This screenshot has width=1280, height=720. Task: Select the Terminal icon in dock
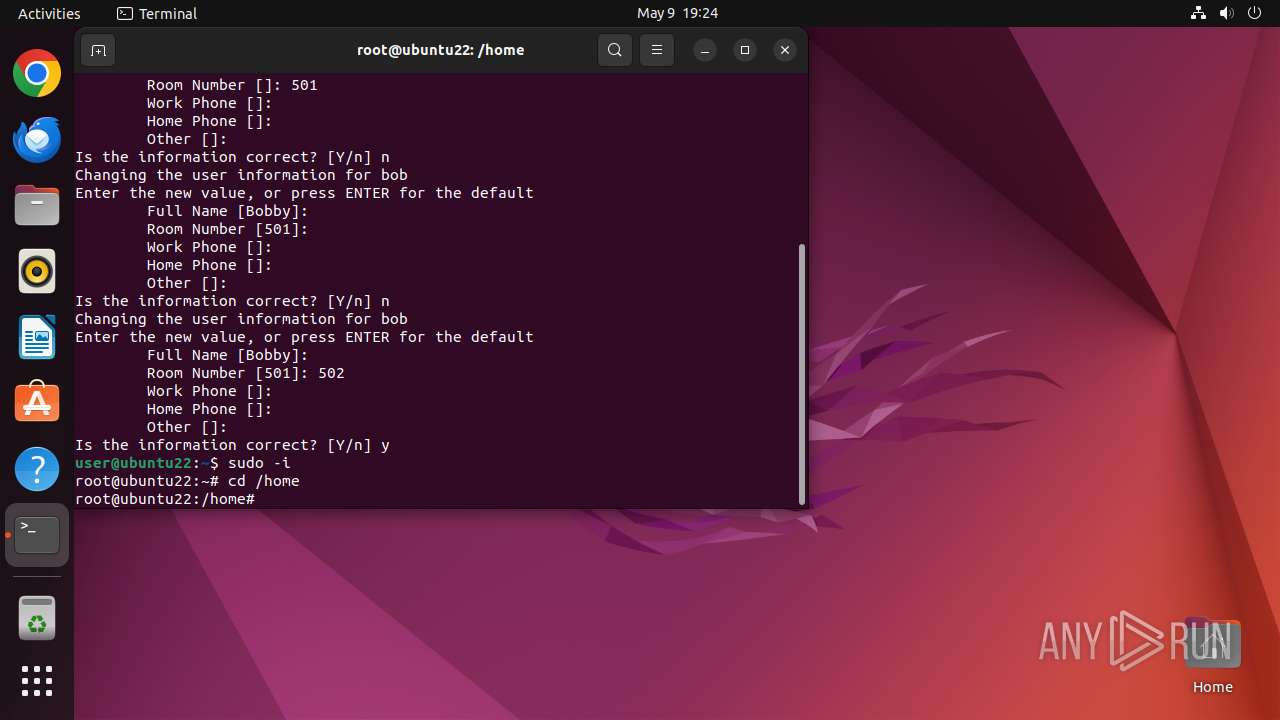click(x=37, y=535)
